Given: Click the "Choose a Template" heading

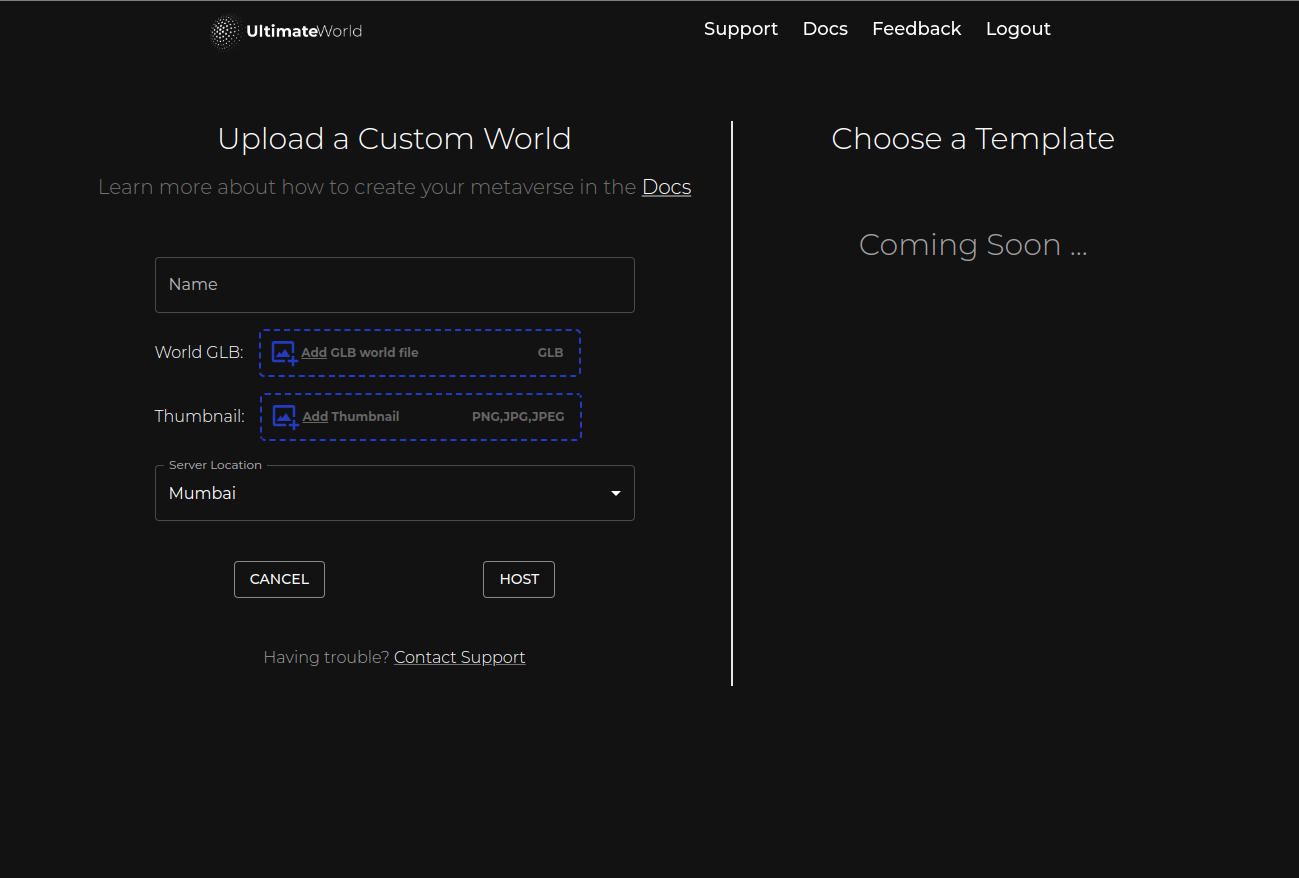Looking at the screenshot, I should (973, 139).
